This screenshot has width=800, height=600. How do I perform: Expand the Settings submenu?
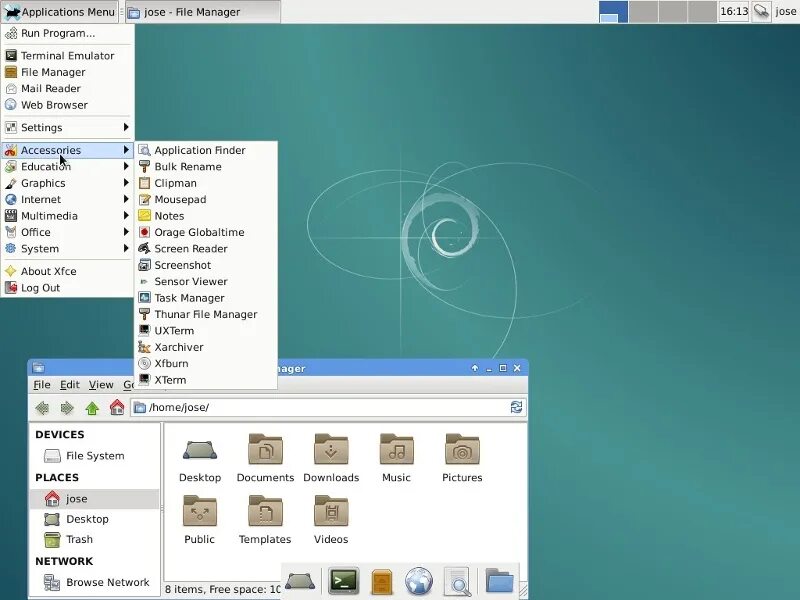[x=67, y=127]
